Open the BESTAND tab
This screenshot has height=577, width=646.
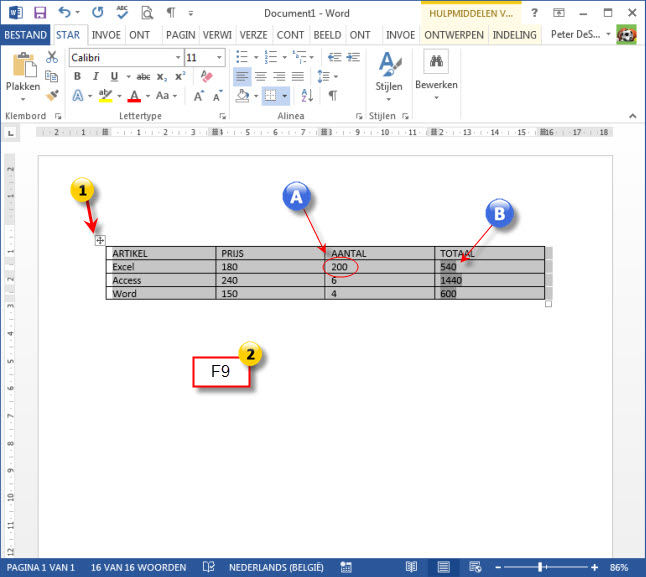25,35
